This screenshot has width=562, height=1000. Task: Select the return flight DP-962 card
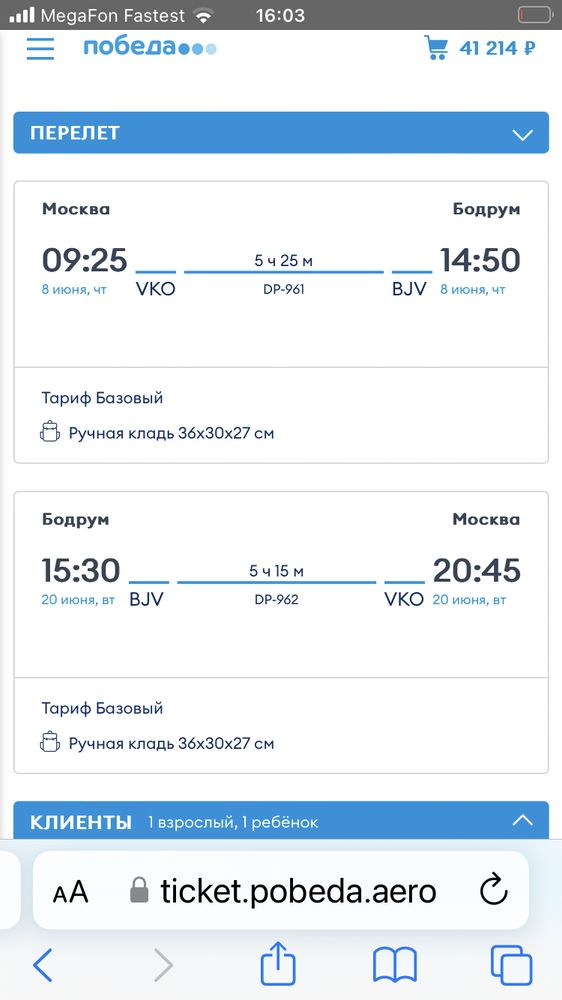(281, 633)
